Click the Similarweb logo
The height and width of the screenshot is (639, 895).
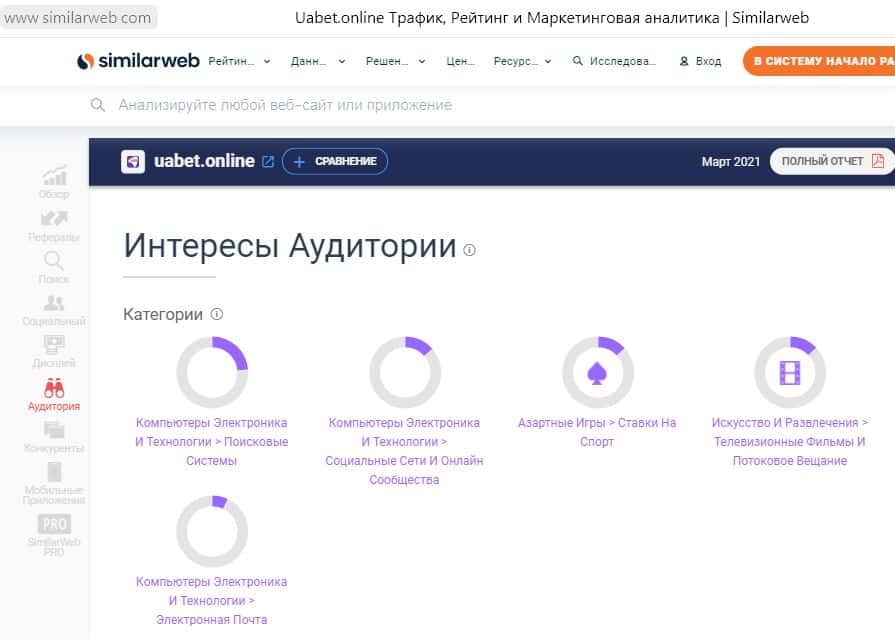(138, 61)
